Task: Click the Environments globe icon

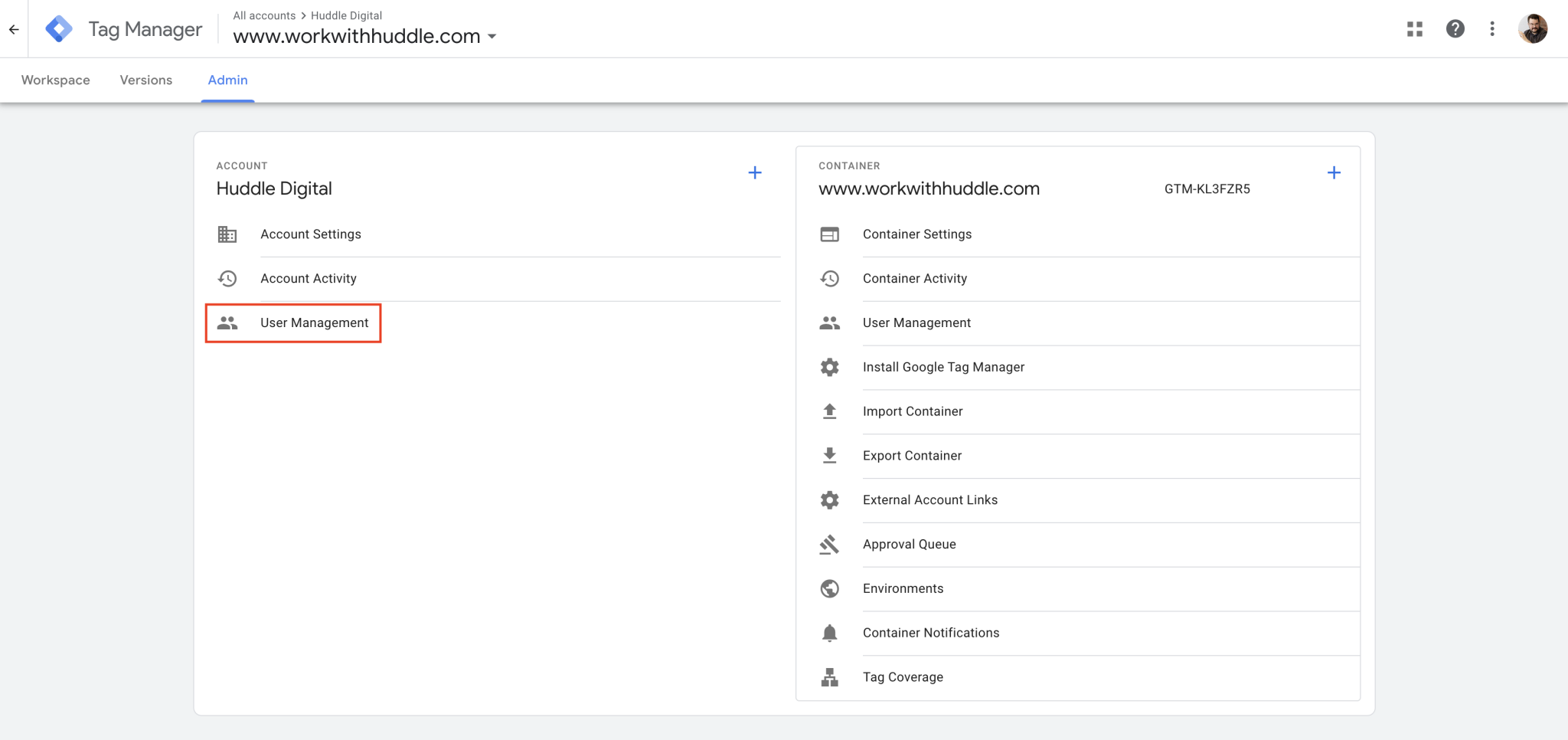Action: coord(830,588)
